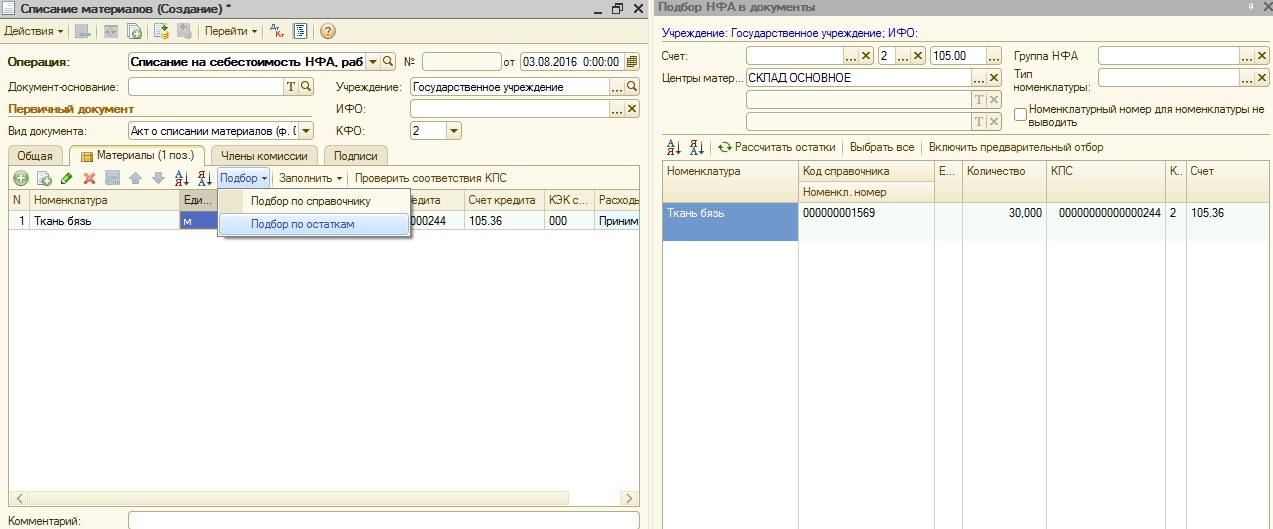Click the quantity 30,000 cell
The width and height of the screenshot is (1273, 529).
point(1003,213)
